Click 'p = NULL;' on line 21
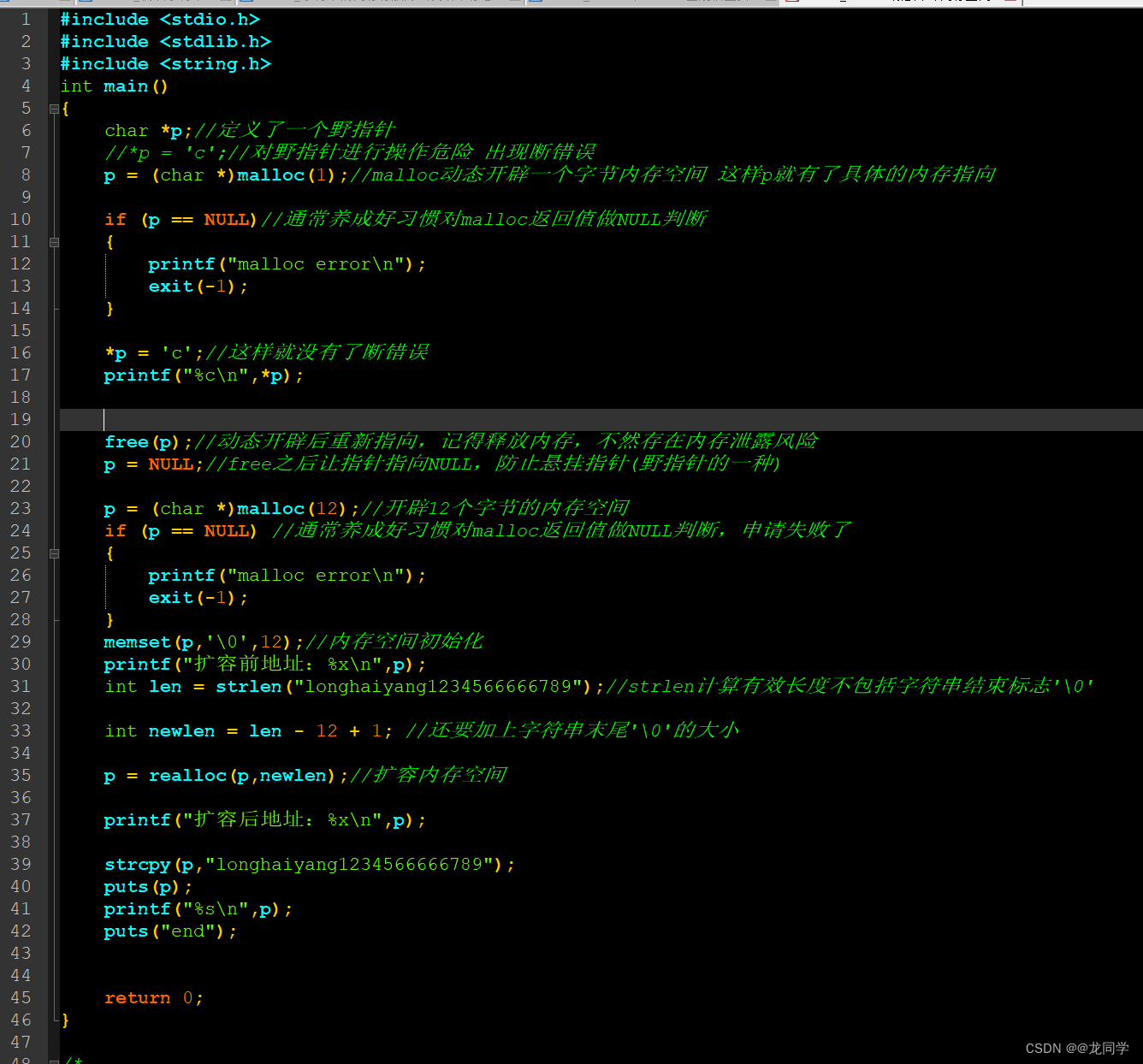The height and width of the screenshot is (1064, 1143). click(x=154, y=464)
